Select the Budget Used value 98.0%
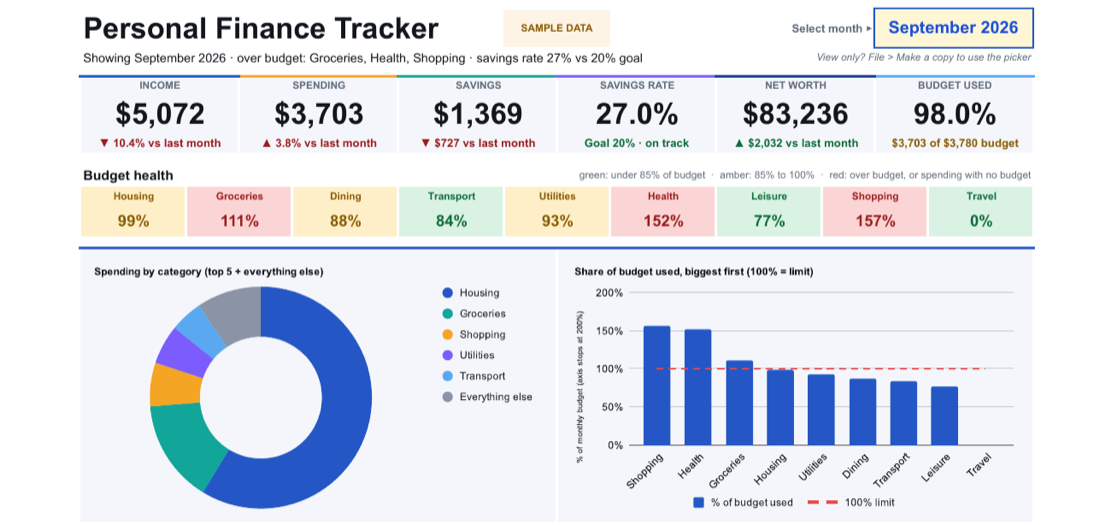Screen dimensions: 1100x525 coord(954,114)
